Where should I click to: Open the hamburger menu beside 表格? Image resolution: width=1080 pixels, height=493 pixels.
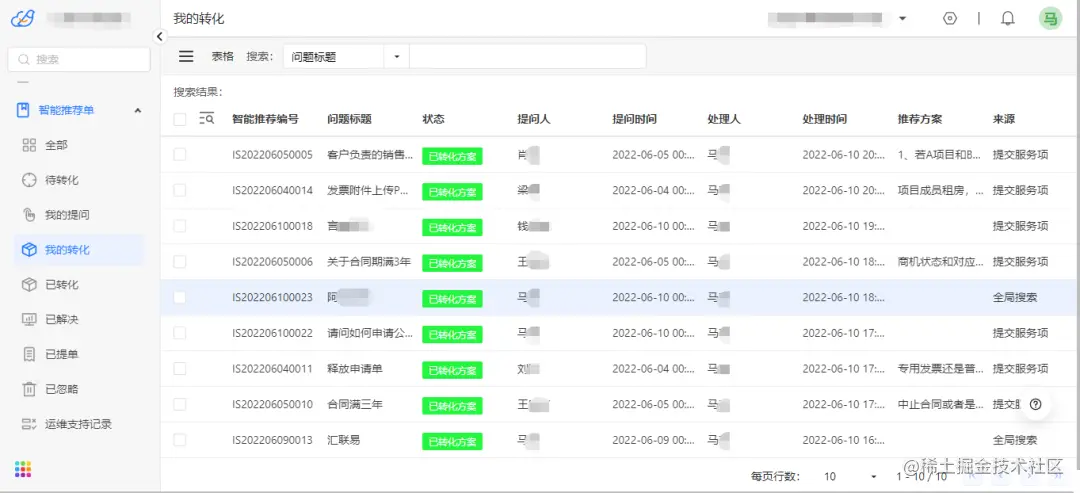coord(186,56)
